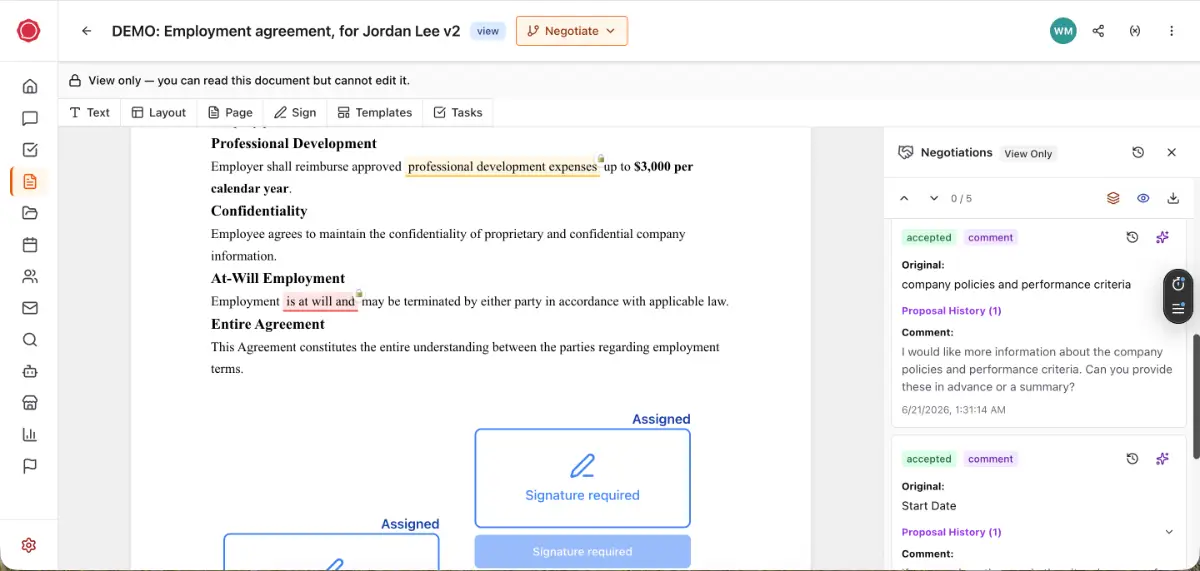The image size is (1200, 571).
Task: Open settings gear in sidebar
Action: 29,545
